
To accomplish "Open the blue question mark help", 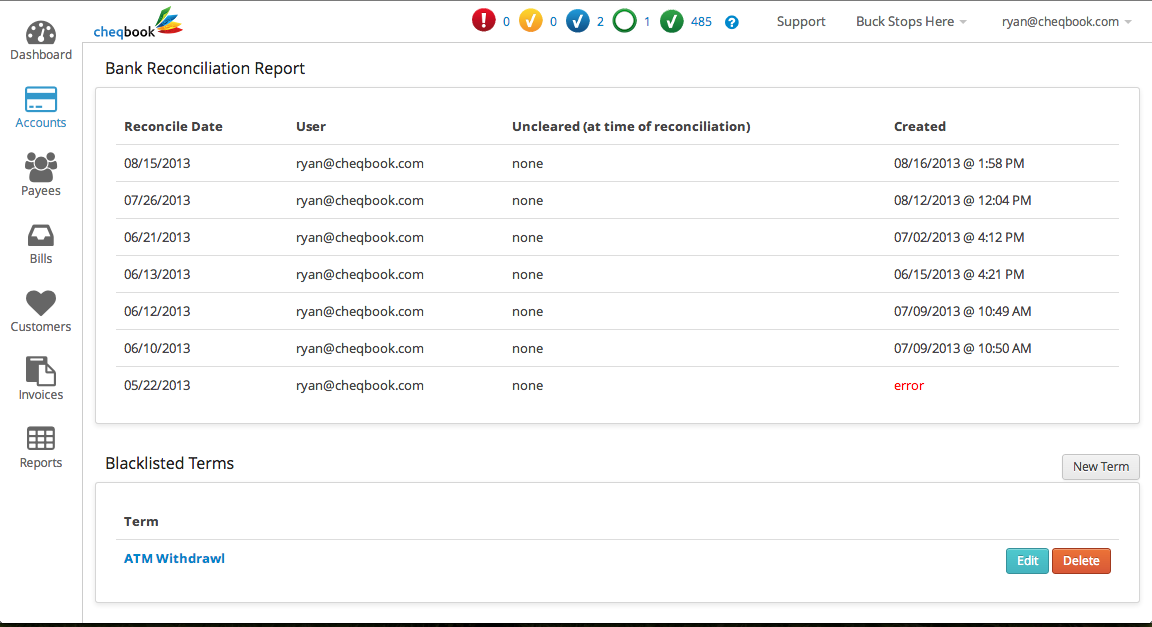I will 732,22.
